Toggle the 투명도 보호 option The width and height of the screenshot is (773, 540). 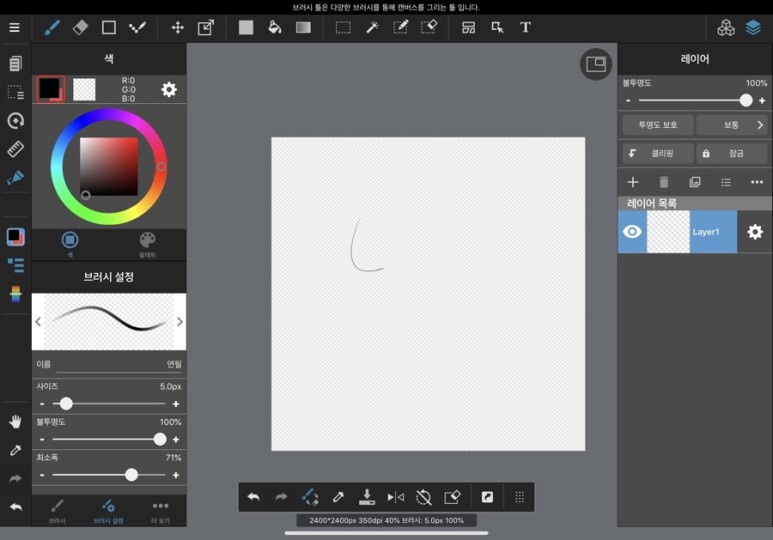point(658,125)
